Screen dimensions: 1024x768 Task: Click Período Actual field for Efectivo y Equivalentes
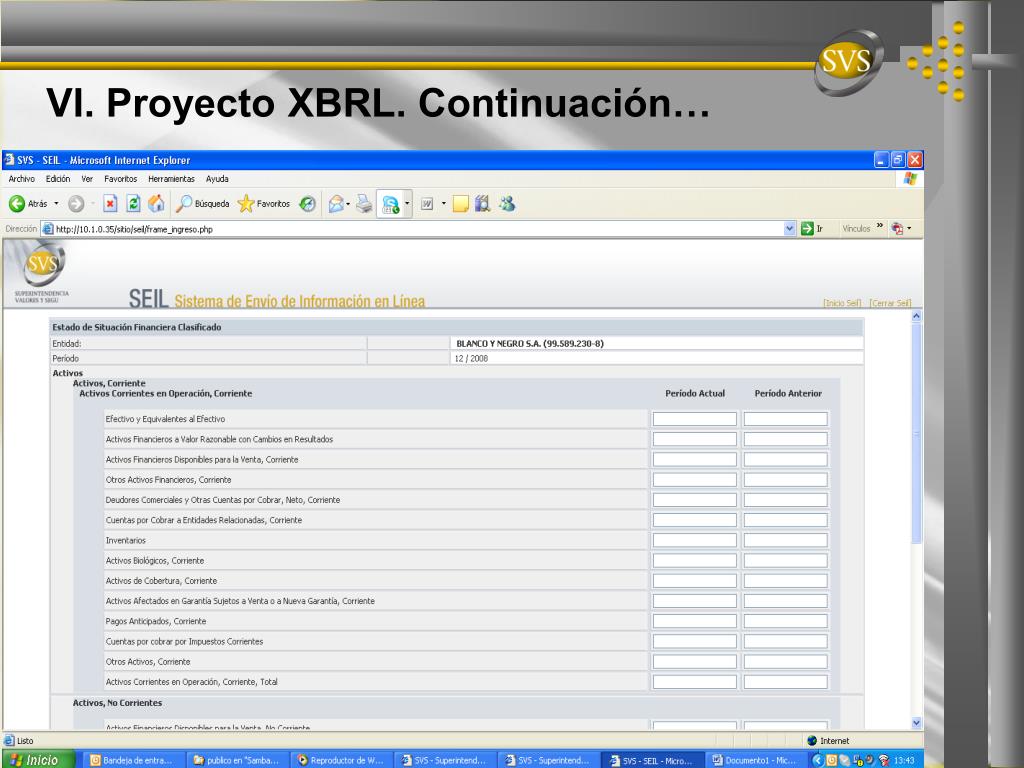tap(695, 419)
